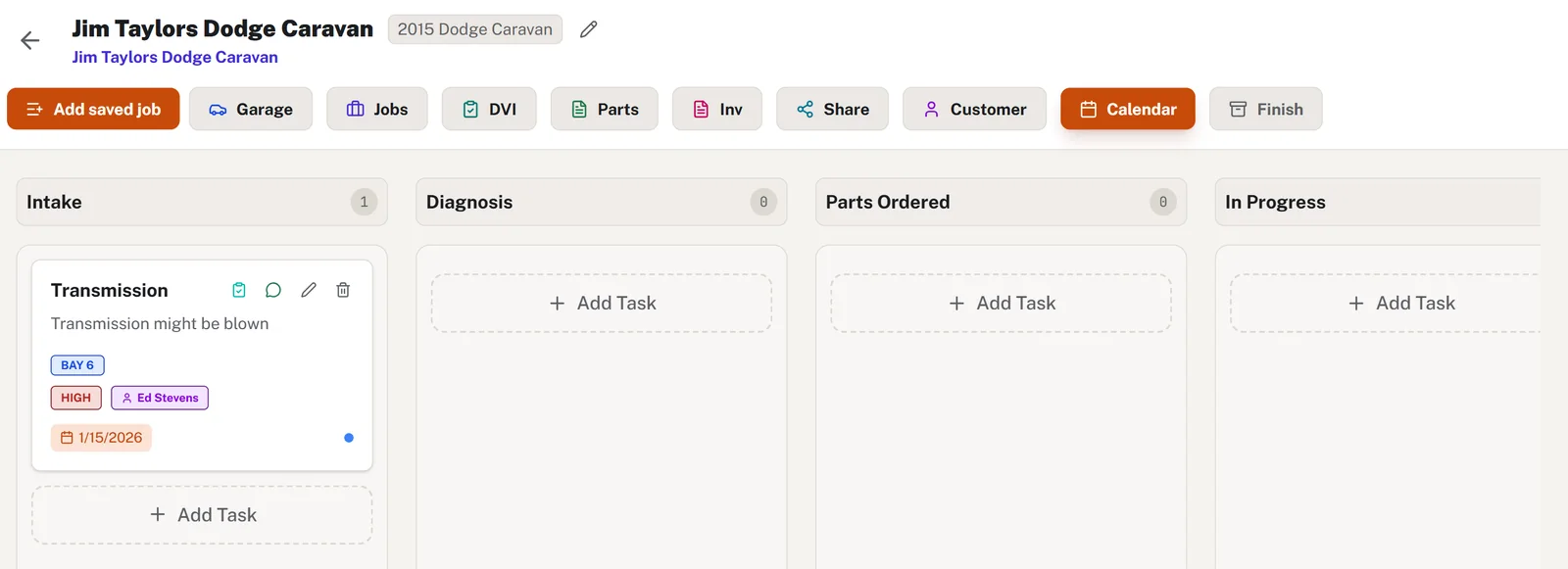Image resolution: width=1568 pixels, height=569 pixels.
Task: Click the Intake count badge showing 1
Action: tap(364, 202)
